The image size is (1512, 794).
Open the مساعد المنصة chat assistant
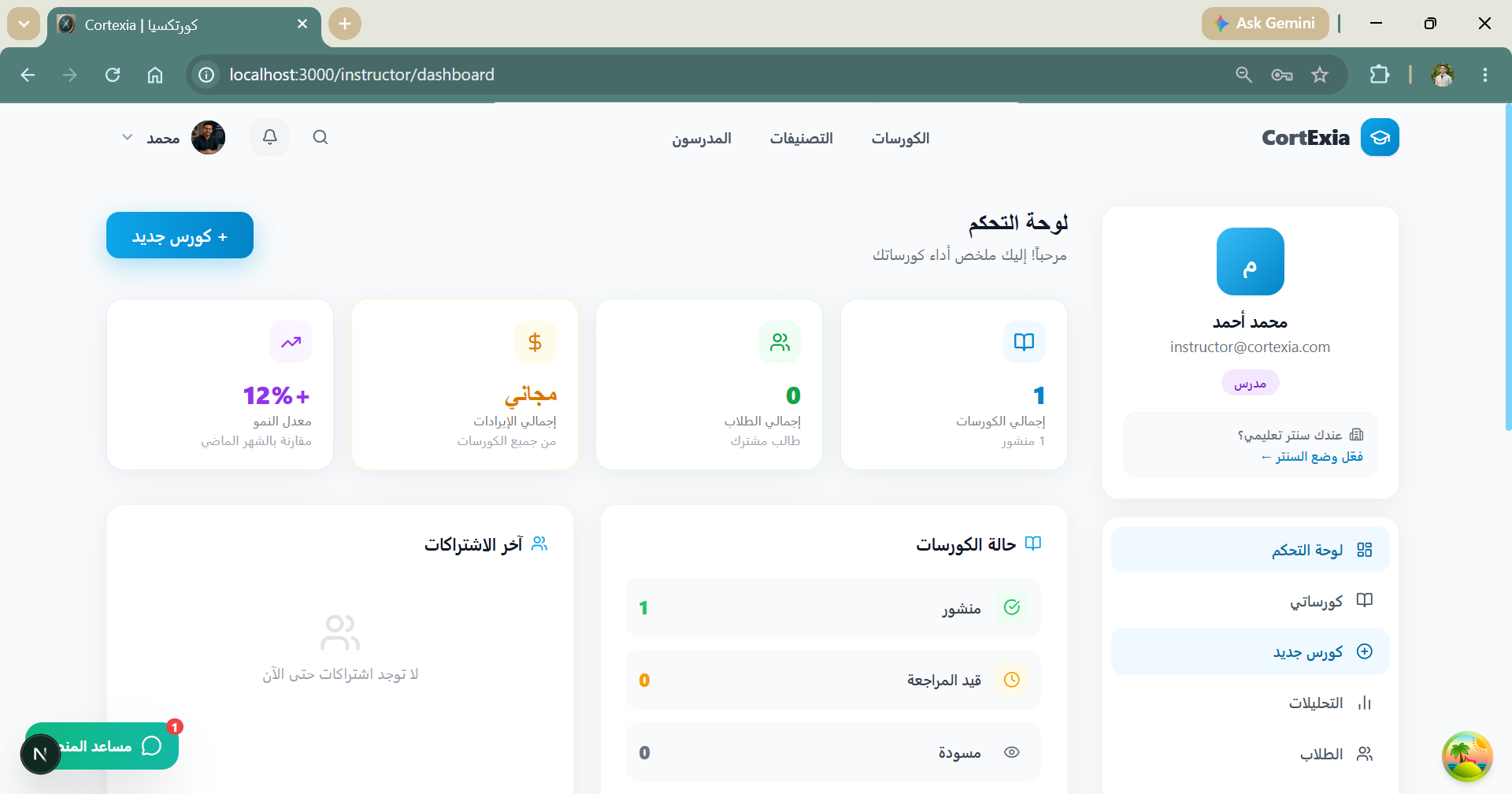pos(102,746)
